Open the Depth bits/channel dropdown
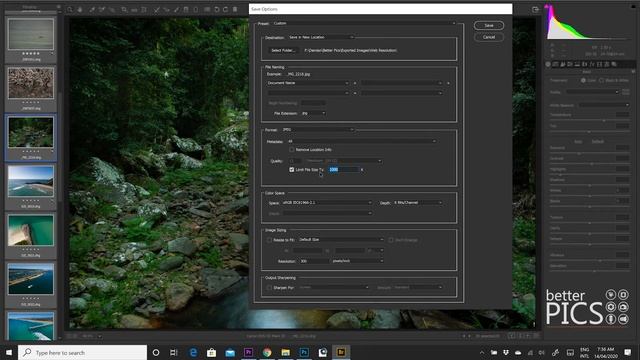The width and height of the screenshot is (640, 360). (418, 202)
